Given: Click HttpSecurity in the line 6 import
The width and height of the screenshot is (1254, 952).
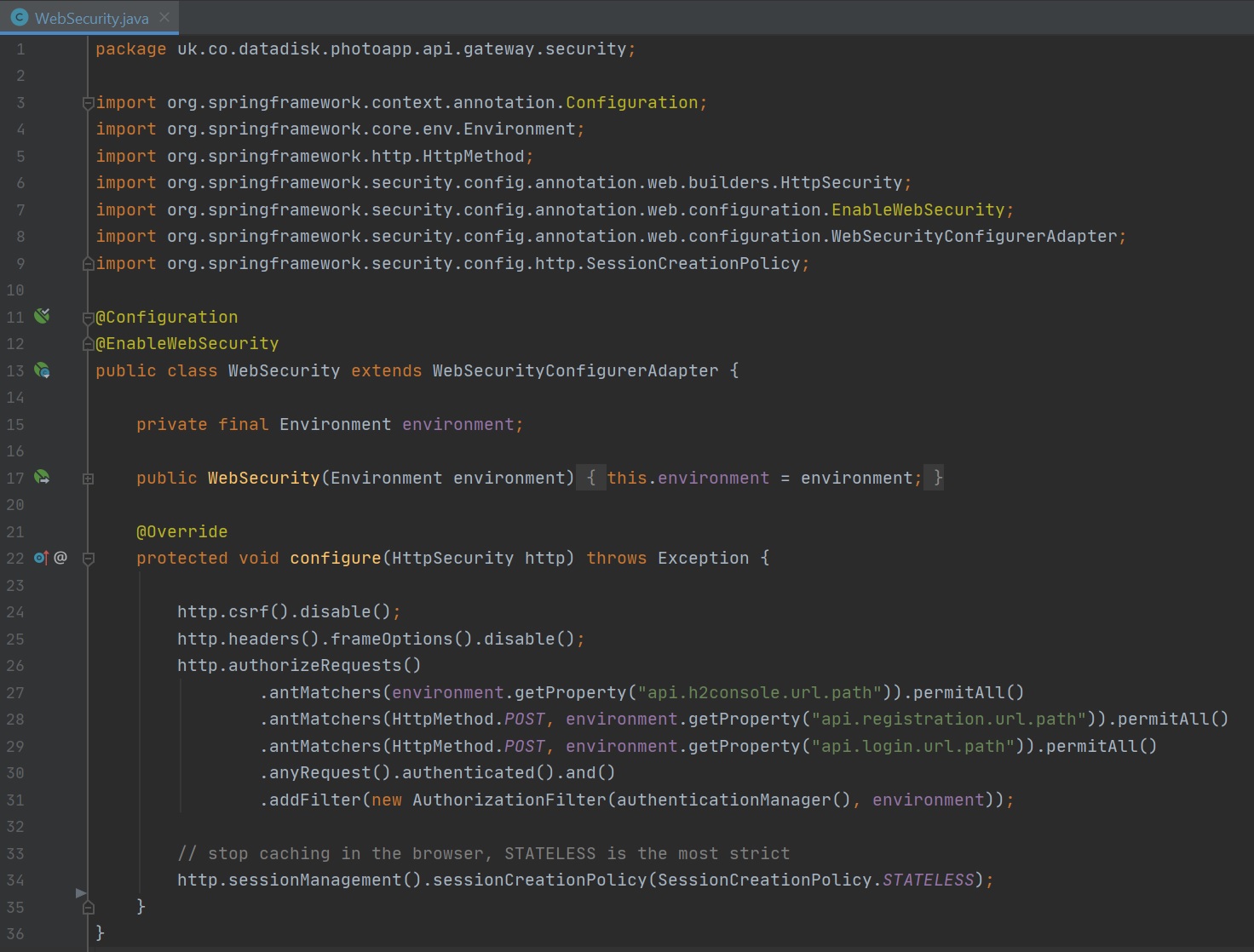Looking at the screenshot, I should click(x=842, y=183).
